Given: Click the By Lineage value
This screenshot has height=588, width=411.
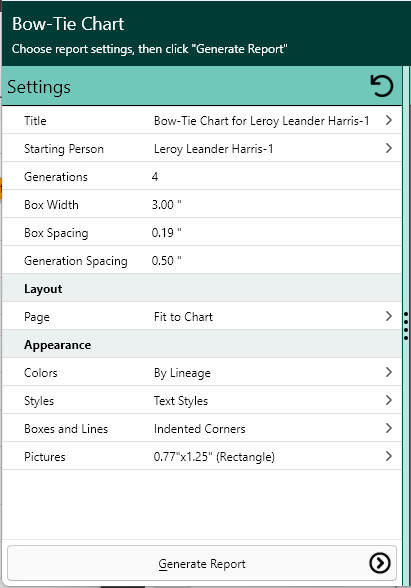Looking at the screenshot, I should pos(182,373).
